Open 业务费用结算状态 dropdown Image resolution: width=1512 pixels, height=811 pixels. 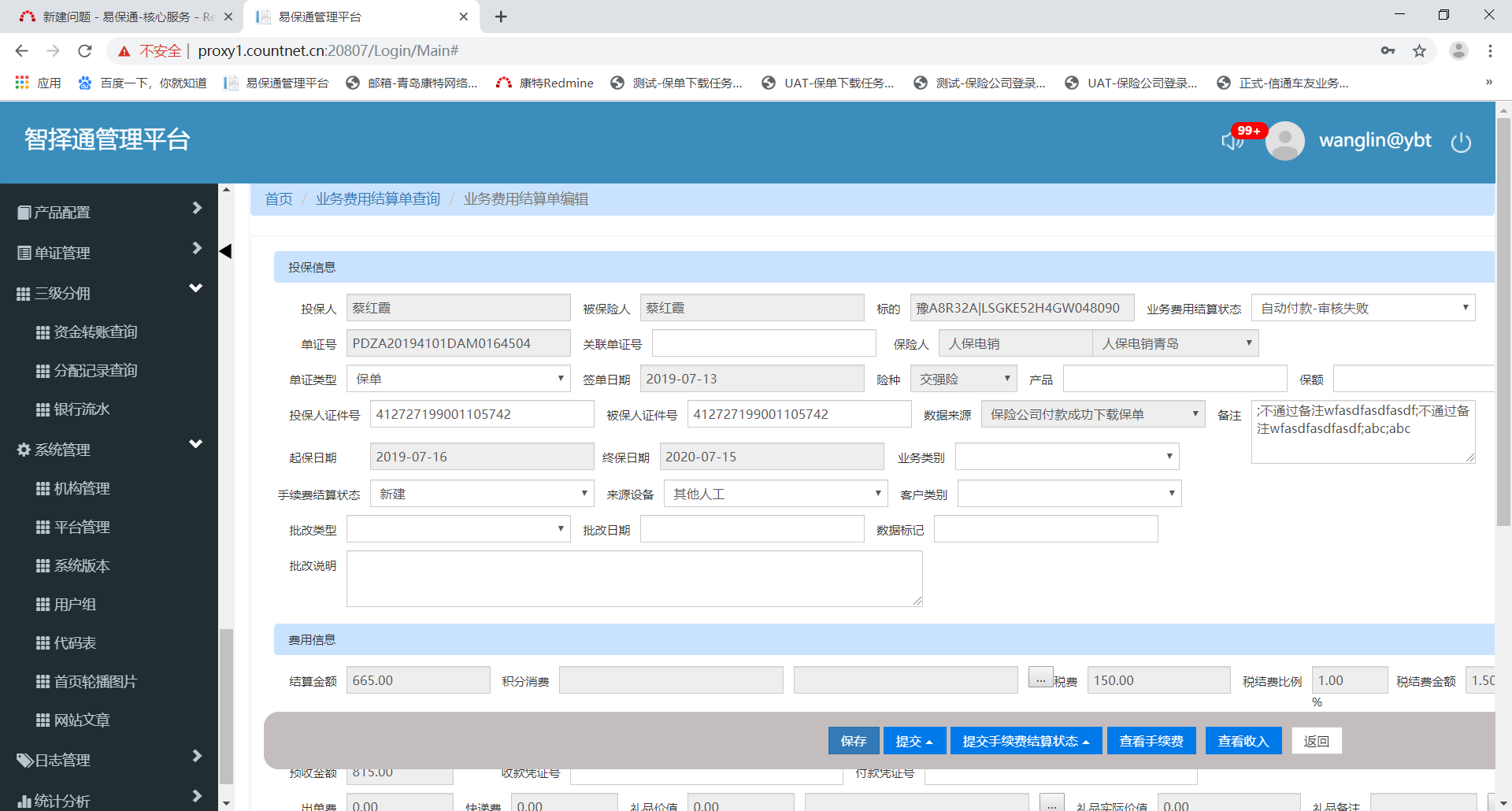1362,308
